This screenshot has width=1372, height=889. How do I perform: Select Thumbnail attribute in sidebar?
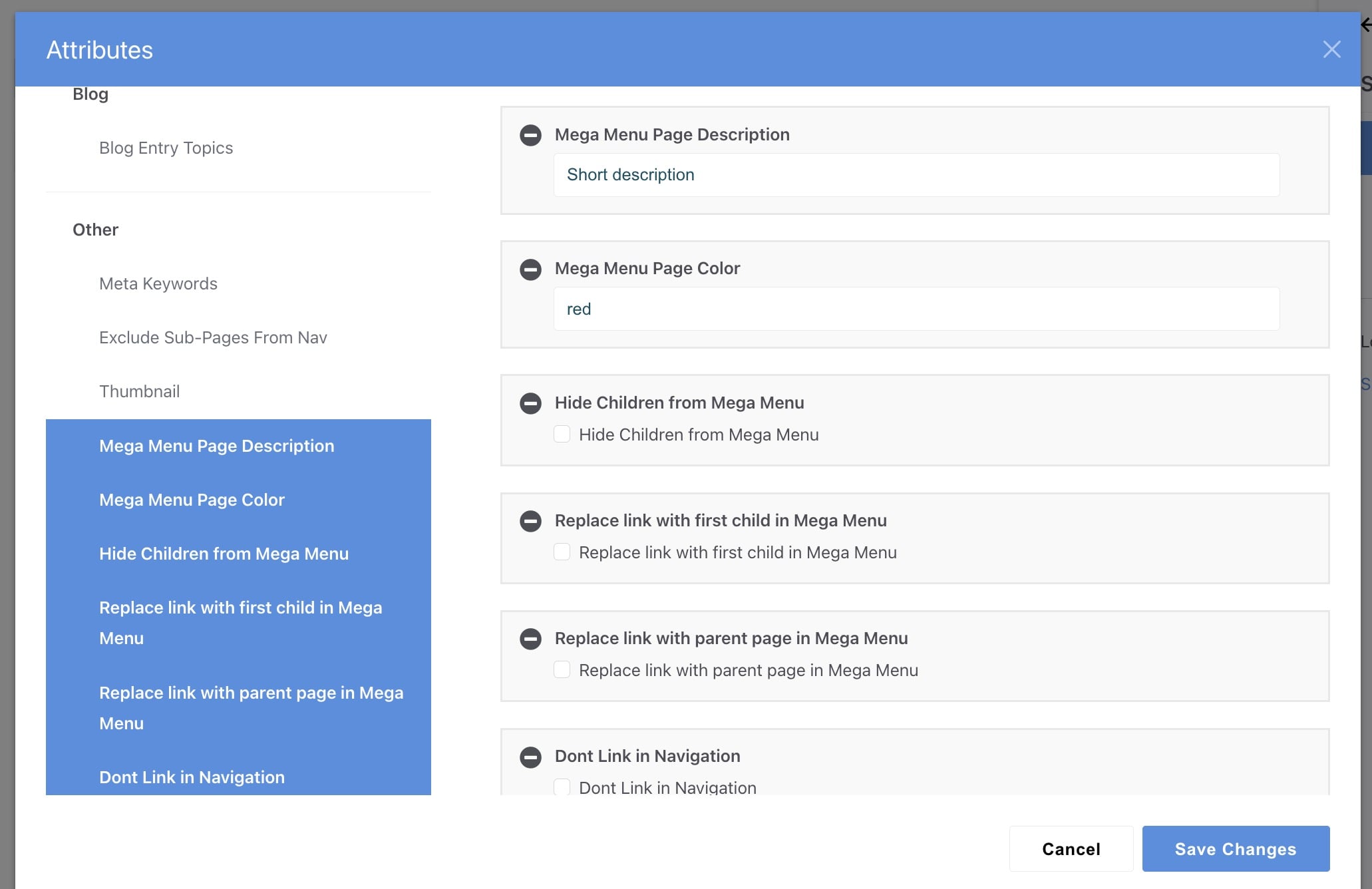(x=139, y=391)
